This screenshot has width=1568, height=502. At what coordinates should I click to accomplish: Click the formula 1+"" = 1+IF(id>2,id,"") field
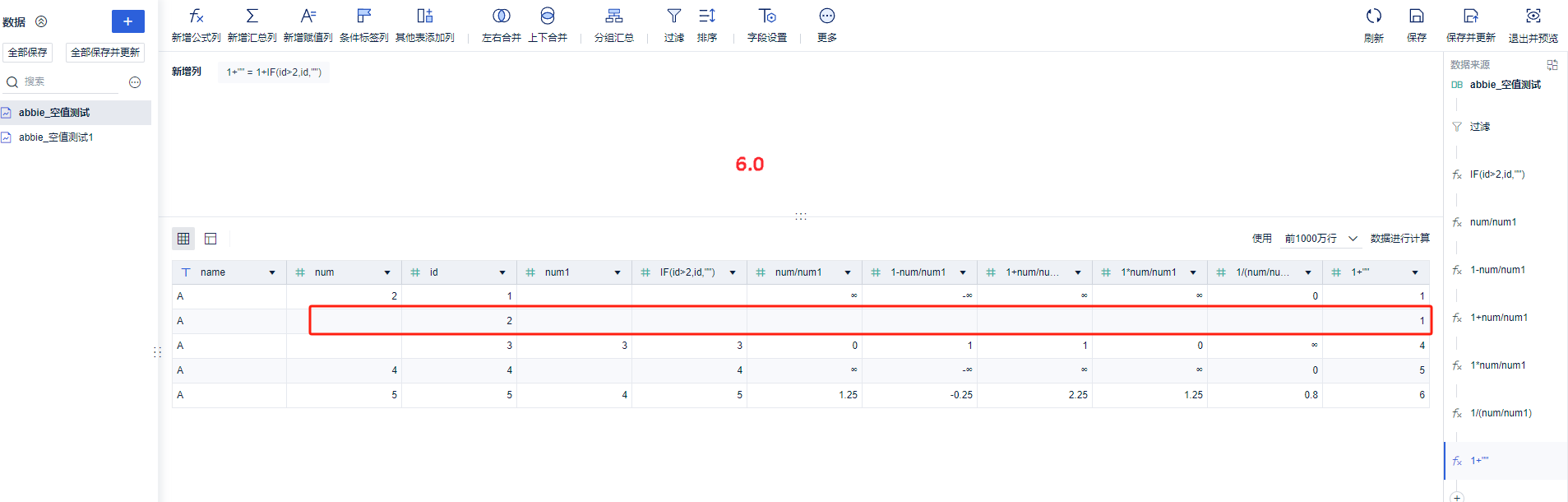(274, 72)
